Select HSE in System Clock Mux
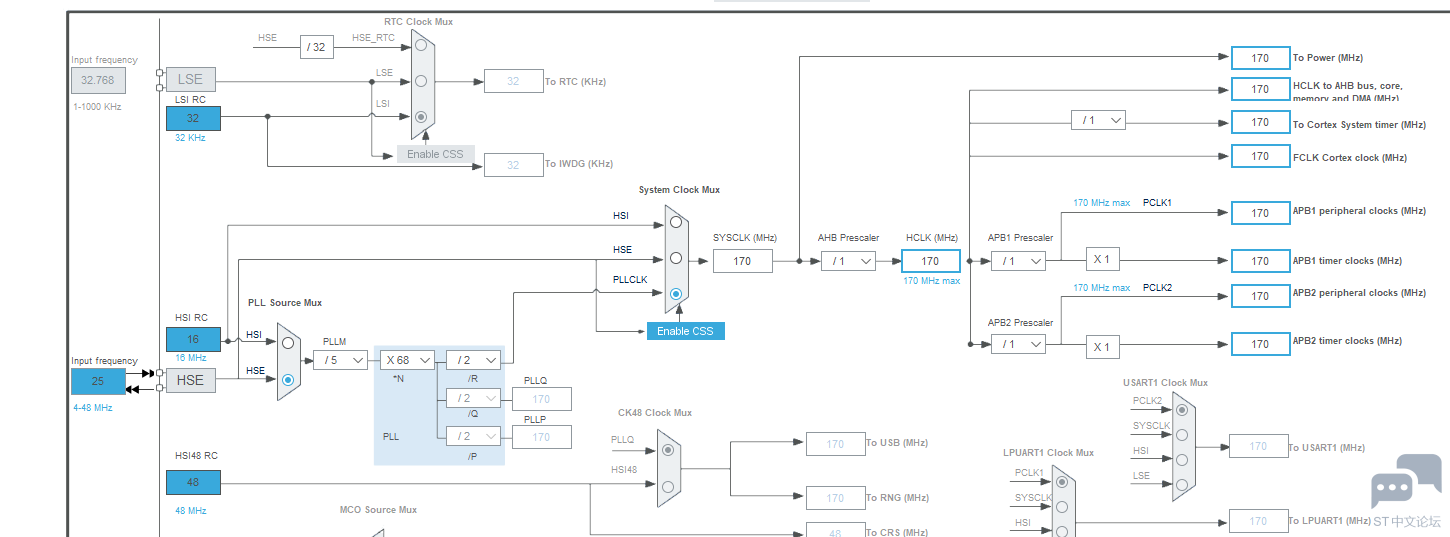 click(x=676, y=257)
